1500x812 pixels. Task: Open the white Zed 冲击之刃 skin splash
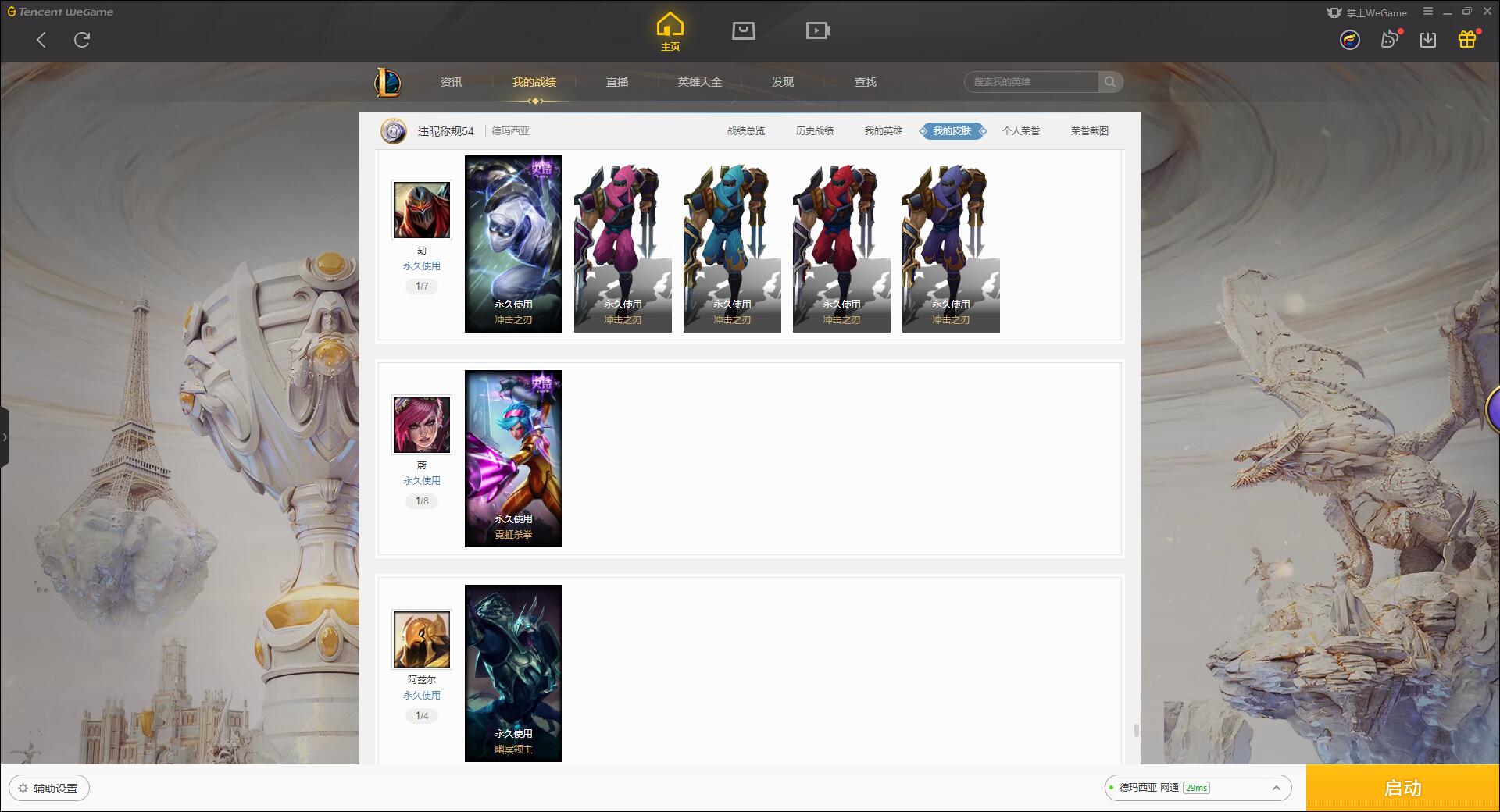tap(513, 244)
